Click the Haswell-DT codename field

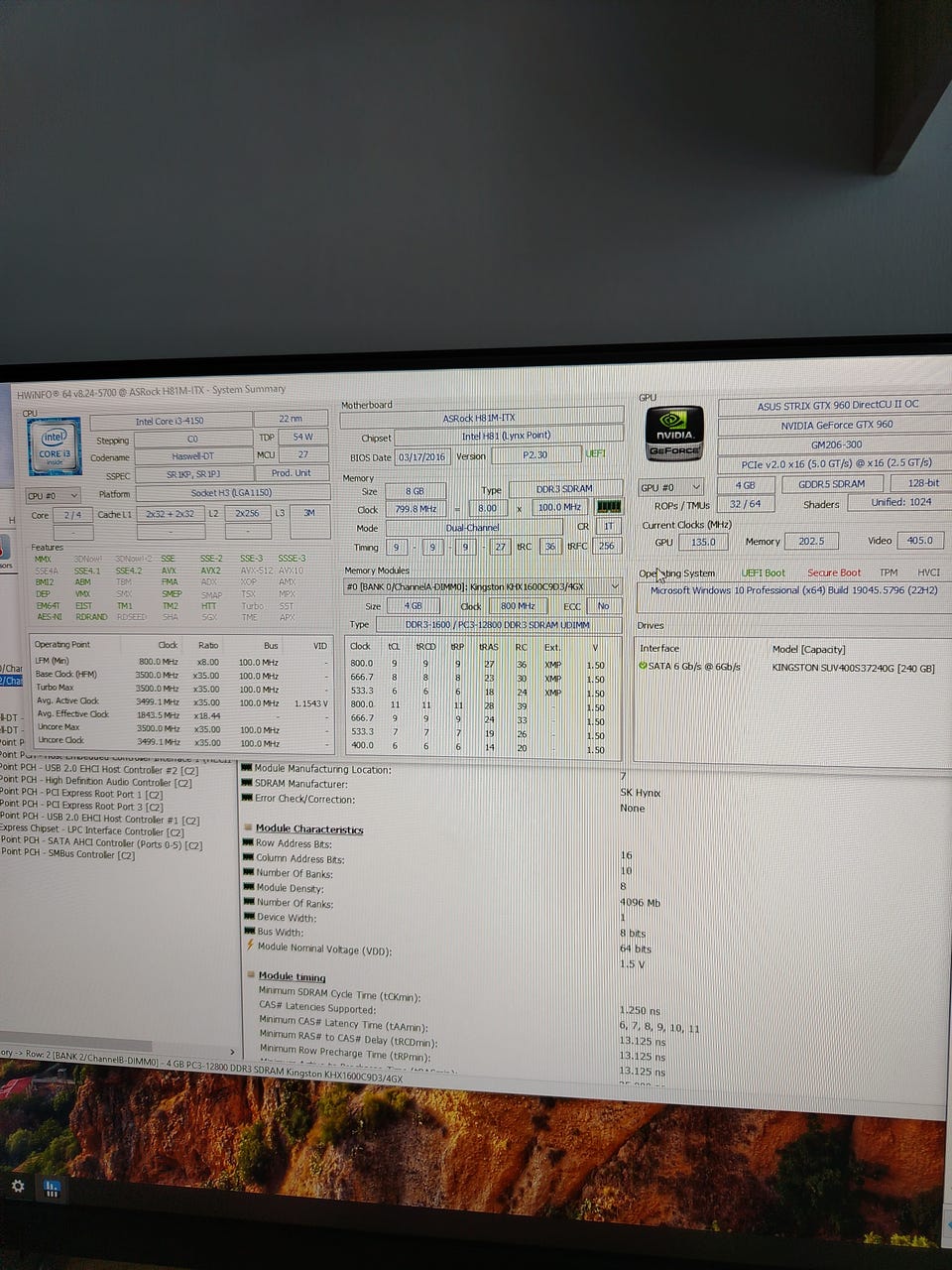point(193,456)
